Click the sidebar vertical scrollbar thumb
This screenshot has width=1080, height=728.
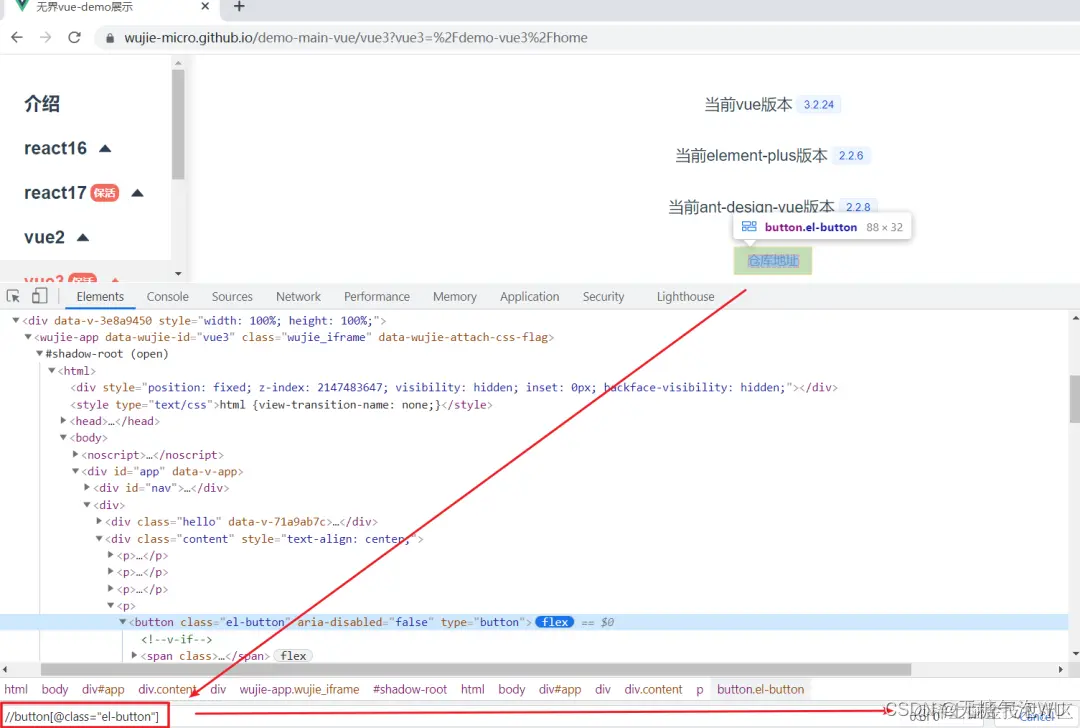pyautogui.click(x=178, y=124)
